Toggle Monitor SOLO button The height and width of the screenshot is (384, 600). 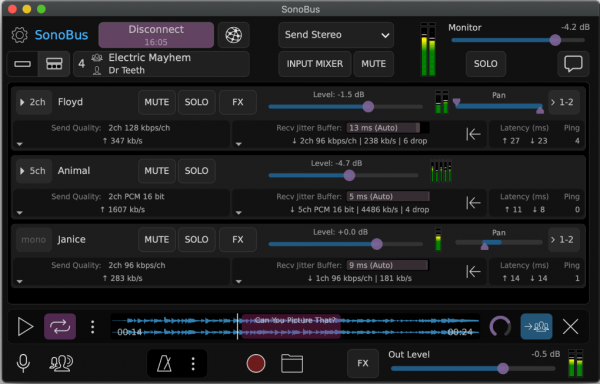[486, 64]
